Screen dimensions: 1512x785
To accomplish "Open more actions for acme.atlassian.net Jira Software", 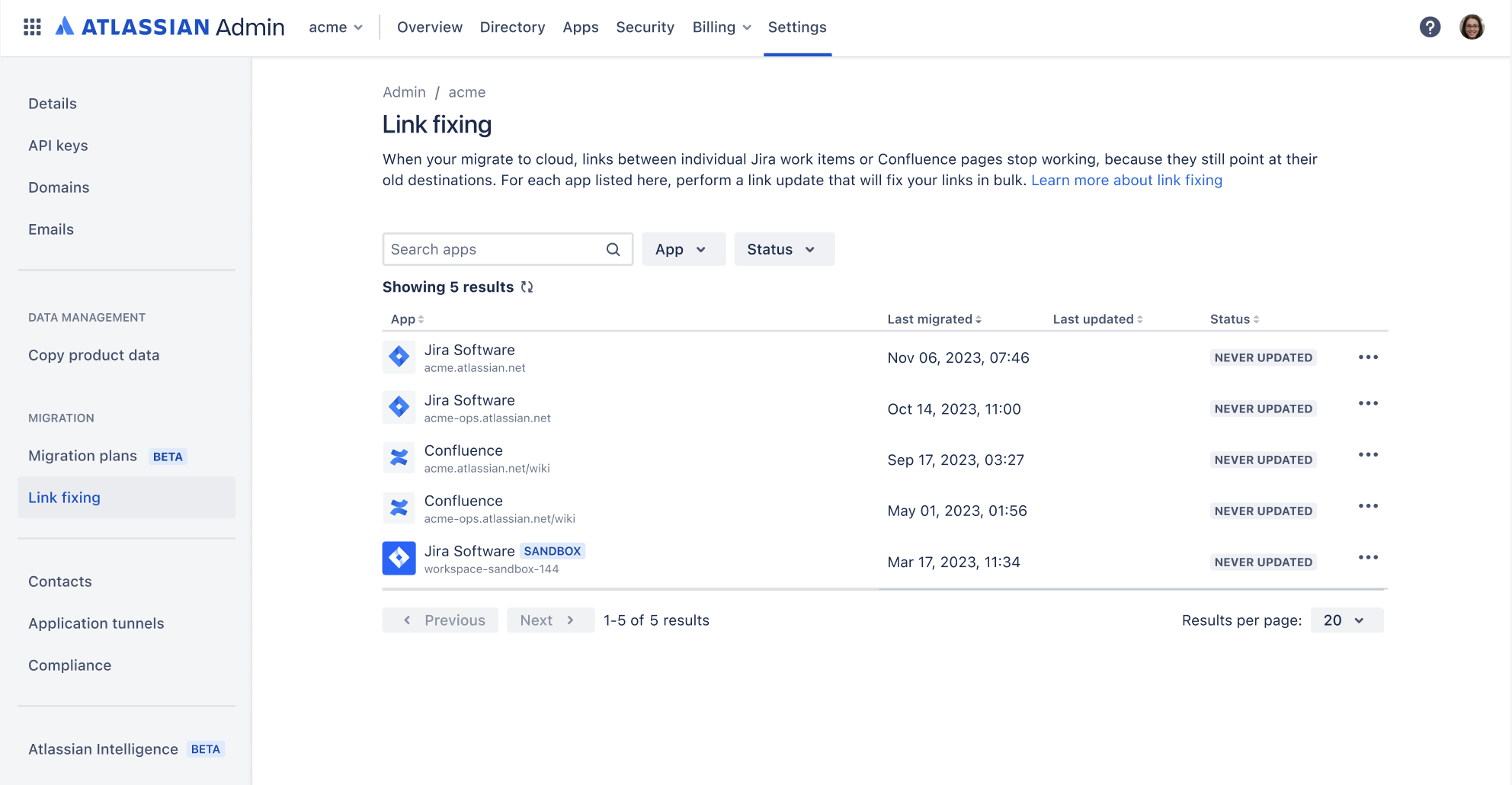I will click(x=1368, y=357).
